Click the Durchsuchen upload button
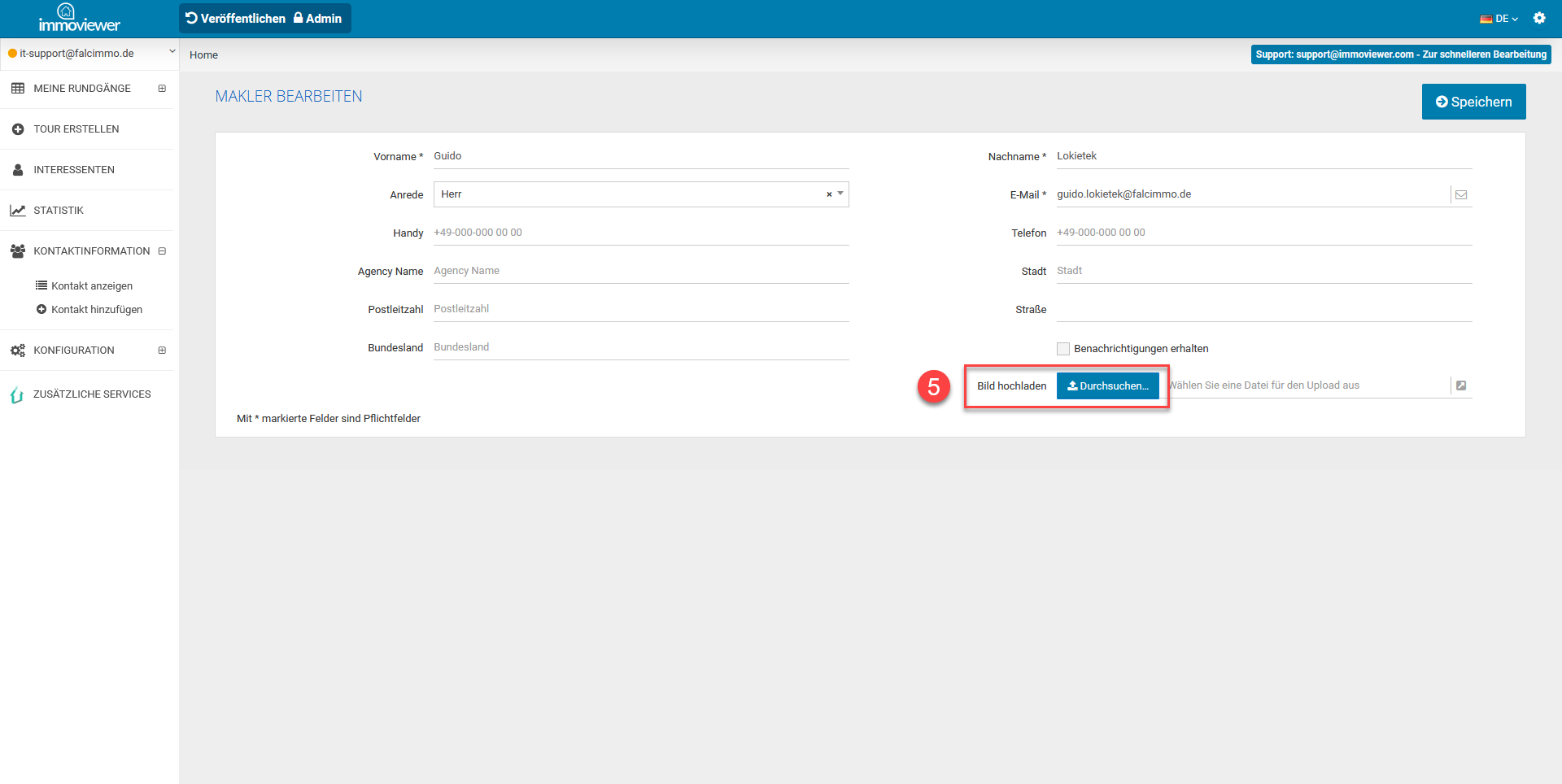 1107,386
